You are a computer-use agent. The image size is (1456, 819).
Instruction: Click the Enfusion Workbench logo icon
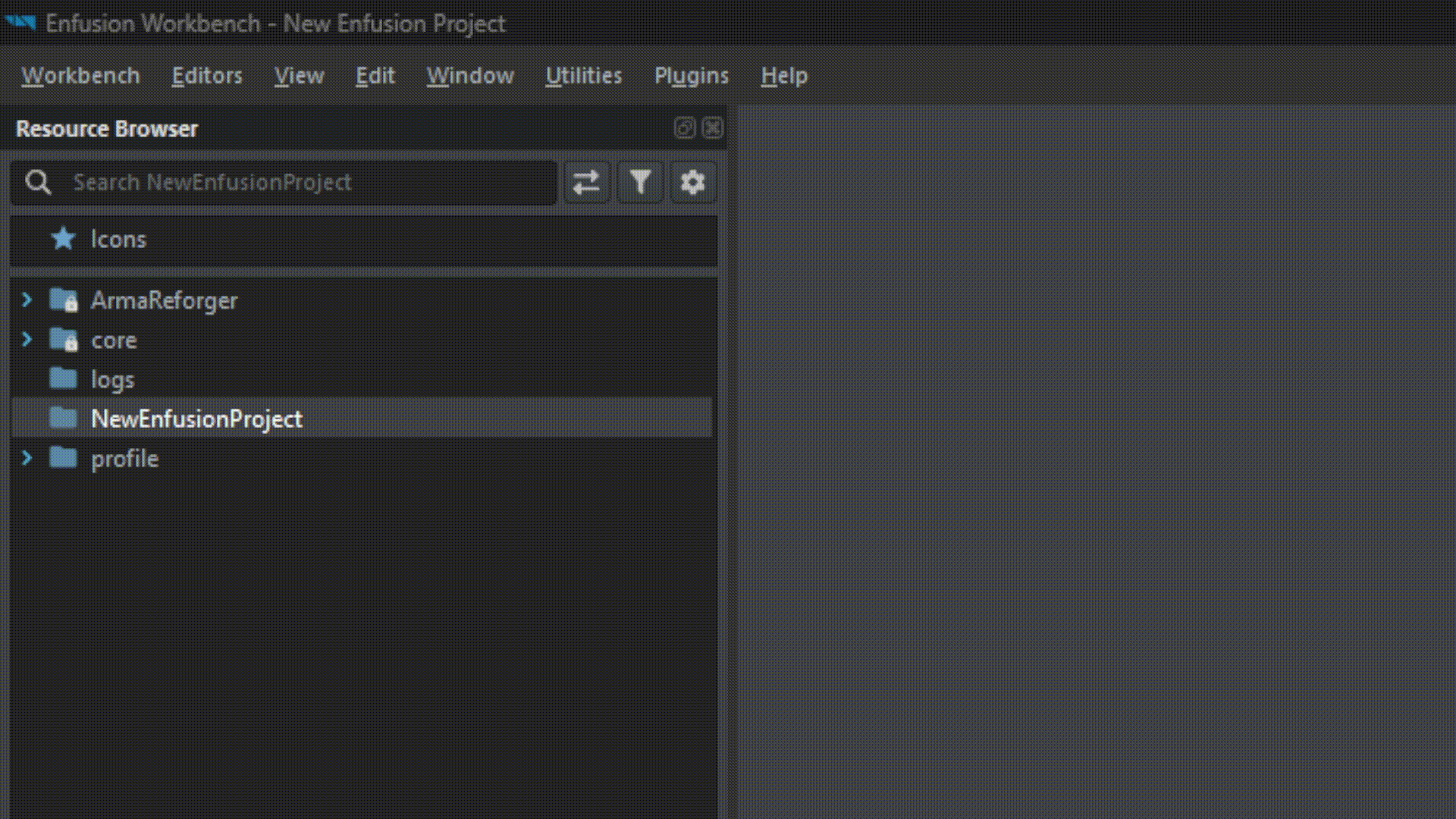[x=20, y=23]
